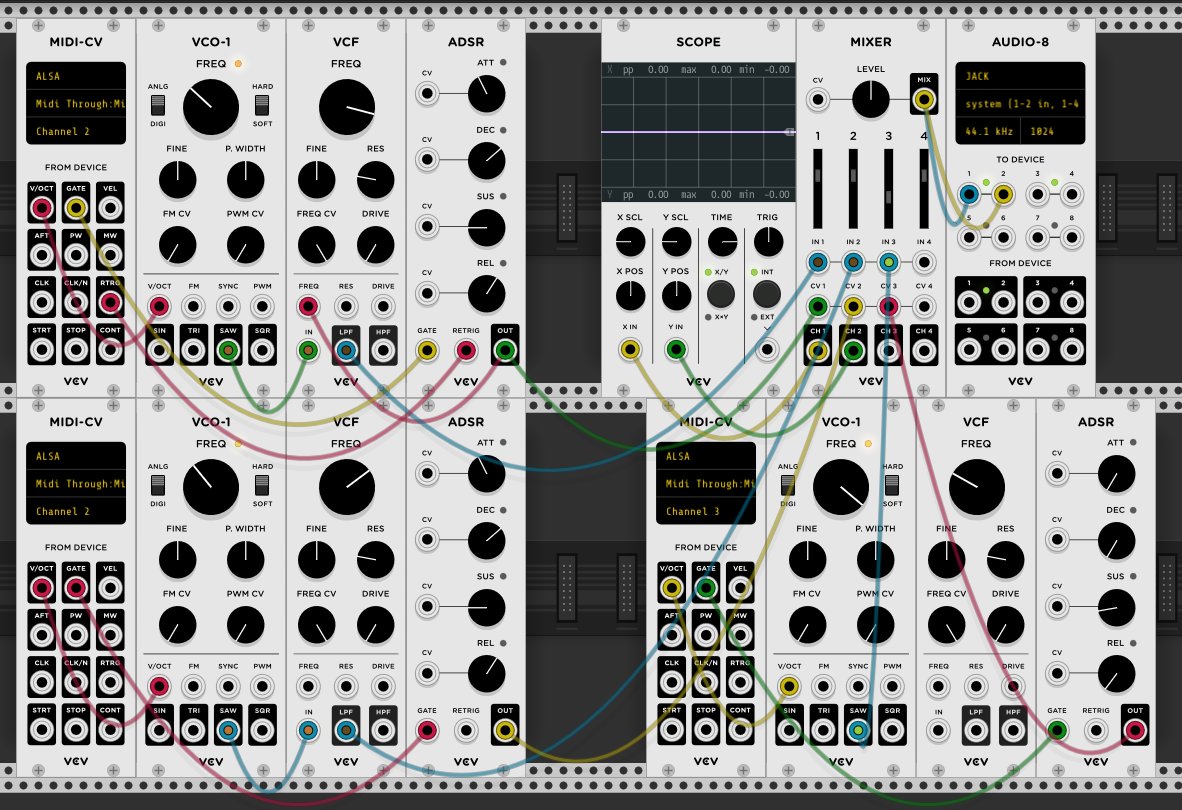Click the MIX output port on the MIXER
Viewport: 1182px width, 810px height.
[923, 99]
